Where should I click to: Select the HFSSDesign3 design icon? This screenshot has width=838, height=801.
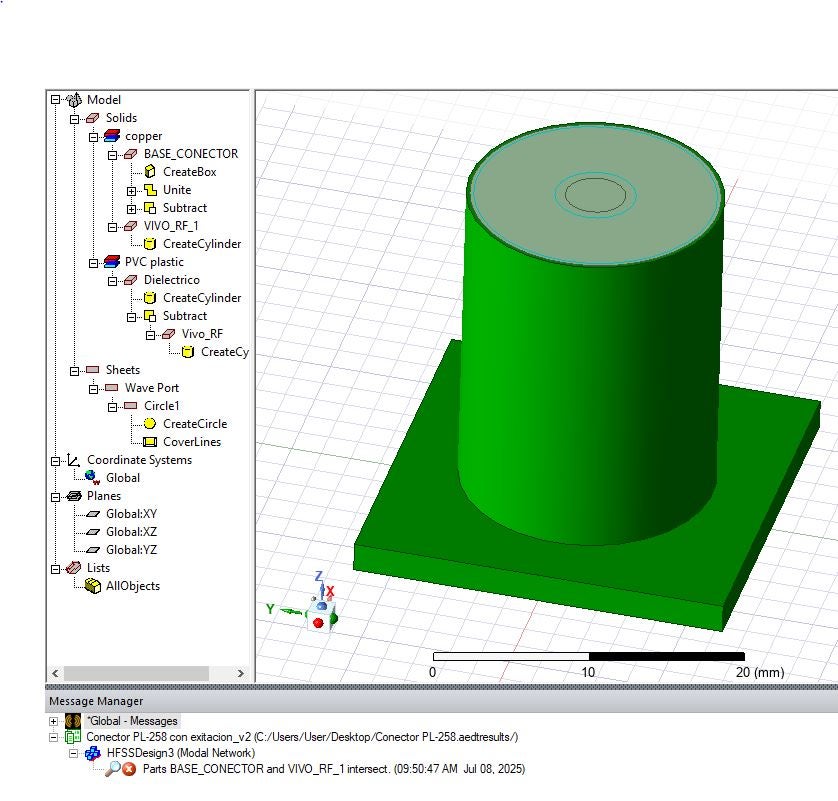click(x=93, y=753)
